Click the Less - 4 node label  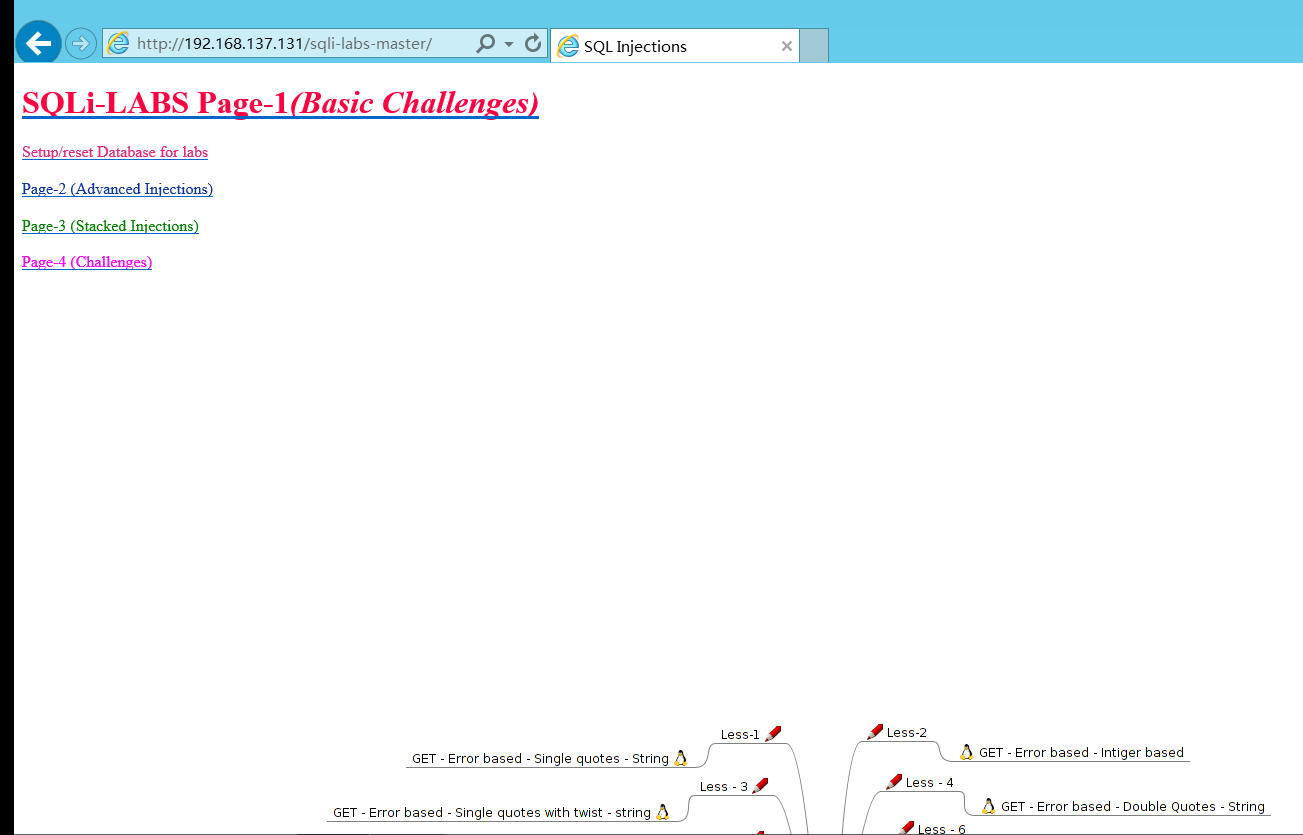click(x=929, y=782)
